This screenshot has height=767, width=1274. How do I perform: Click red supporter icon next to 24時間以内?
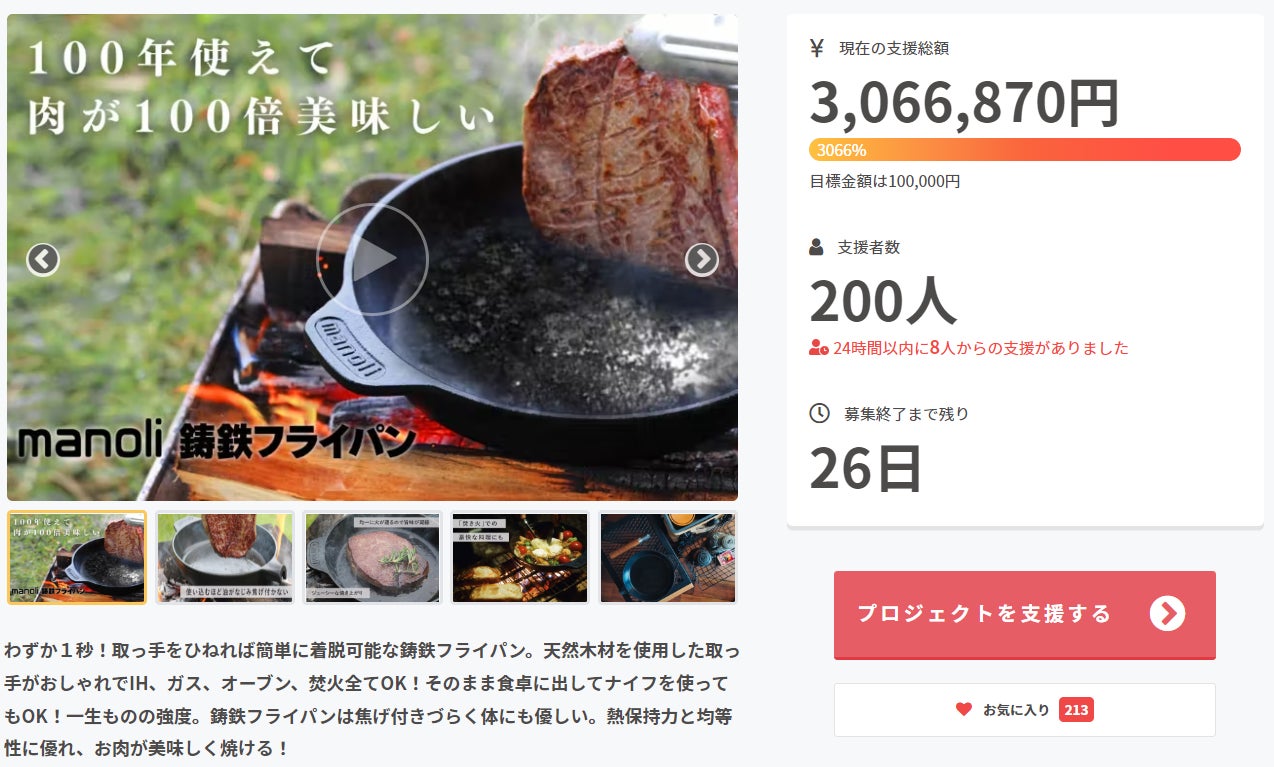tap(818, 348)
